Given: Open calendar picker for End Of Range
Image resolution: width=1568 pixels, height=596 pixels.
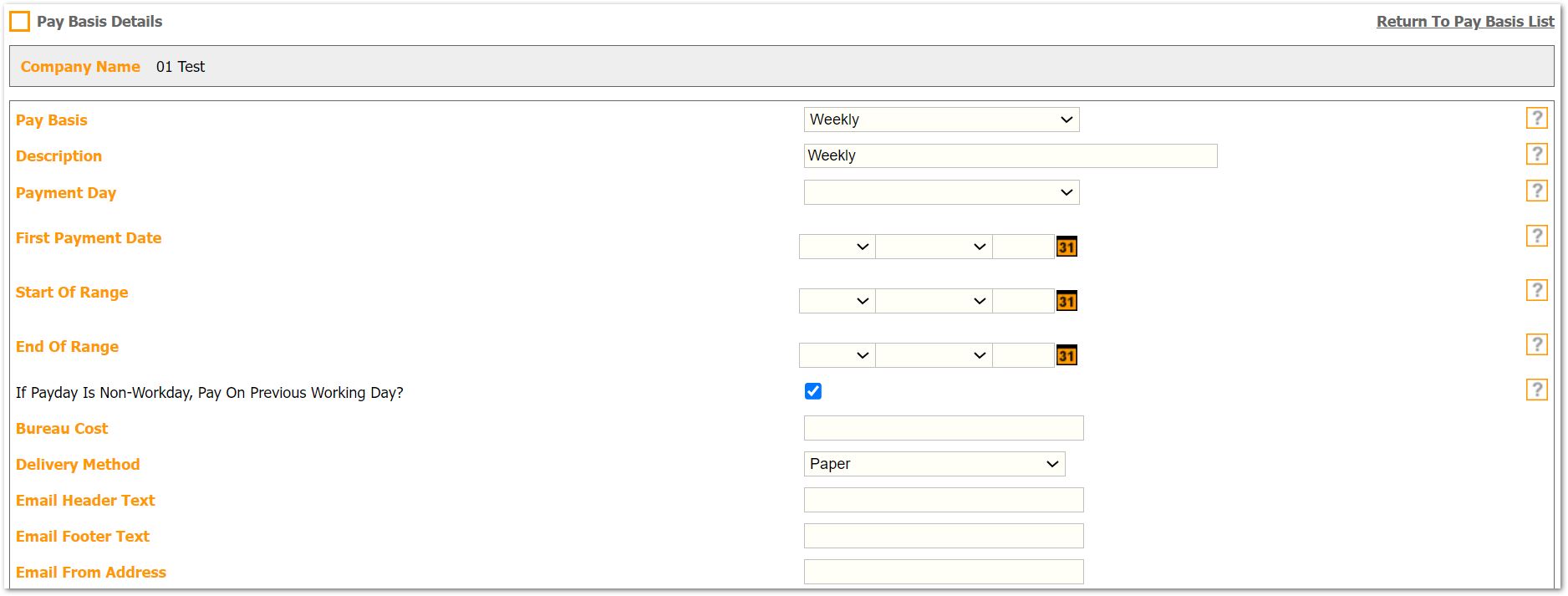Looking at the screenshot, I should [1067, 355].
